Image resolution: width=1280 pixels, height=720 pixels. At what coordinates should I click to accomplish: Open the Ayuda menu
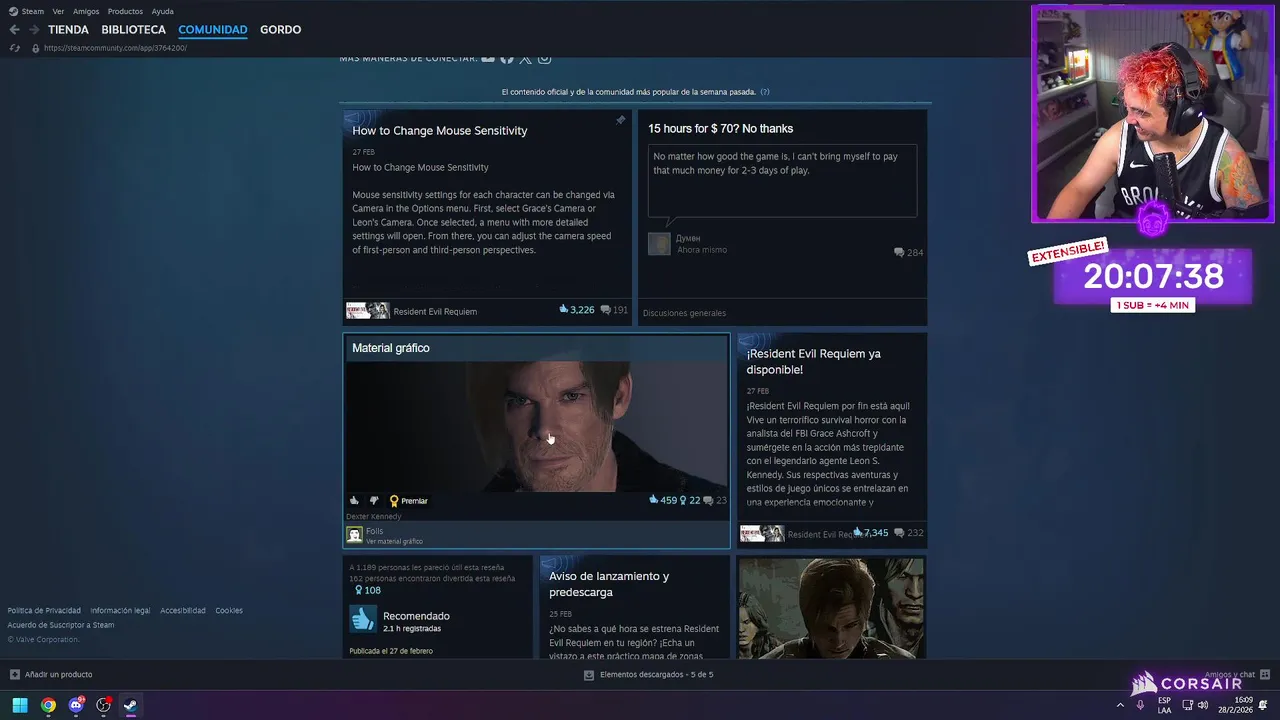tap(162, 11)
